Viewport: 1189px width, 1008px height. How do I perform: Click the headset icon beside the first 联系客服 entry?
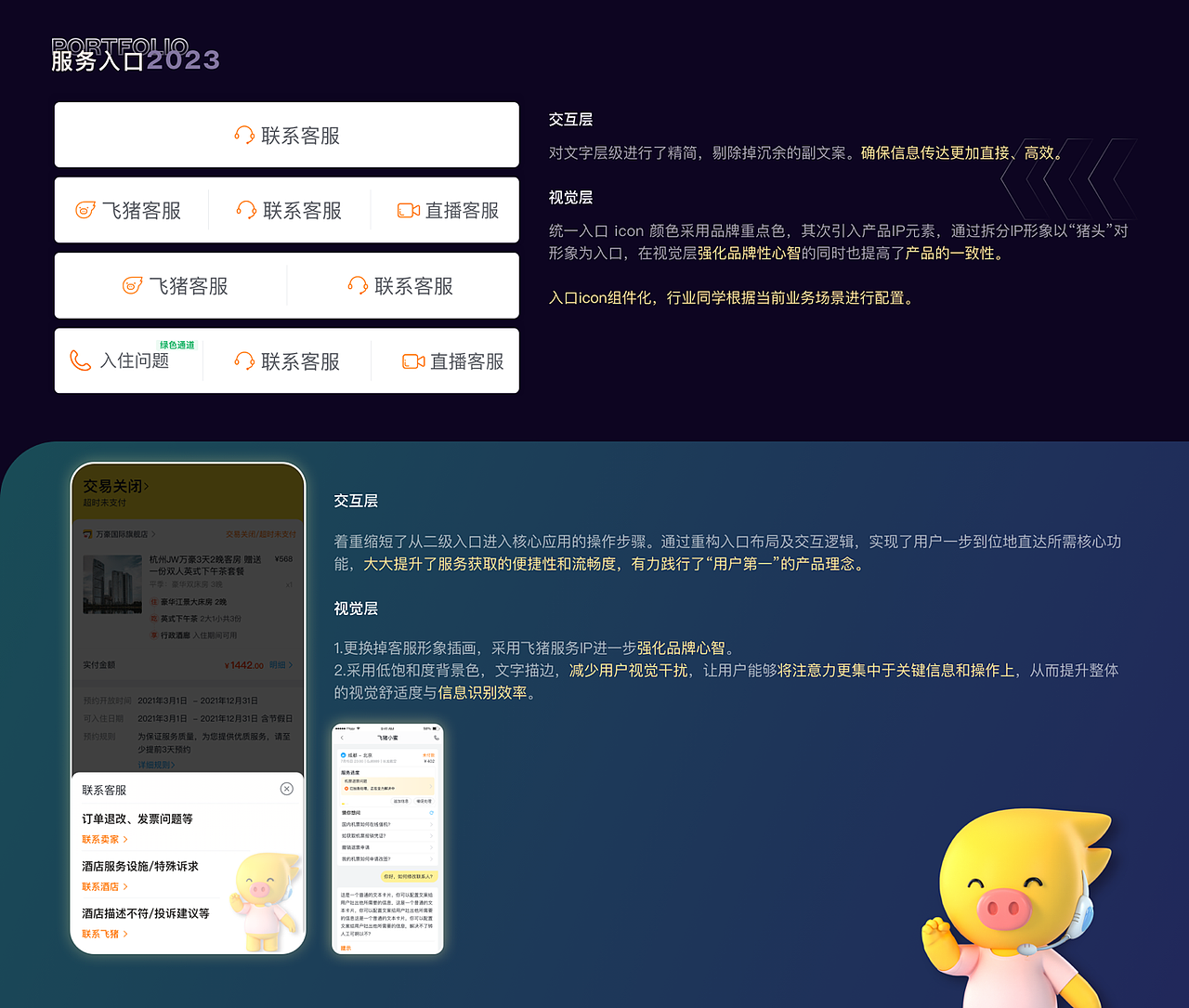(244, 135)
